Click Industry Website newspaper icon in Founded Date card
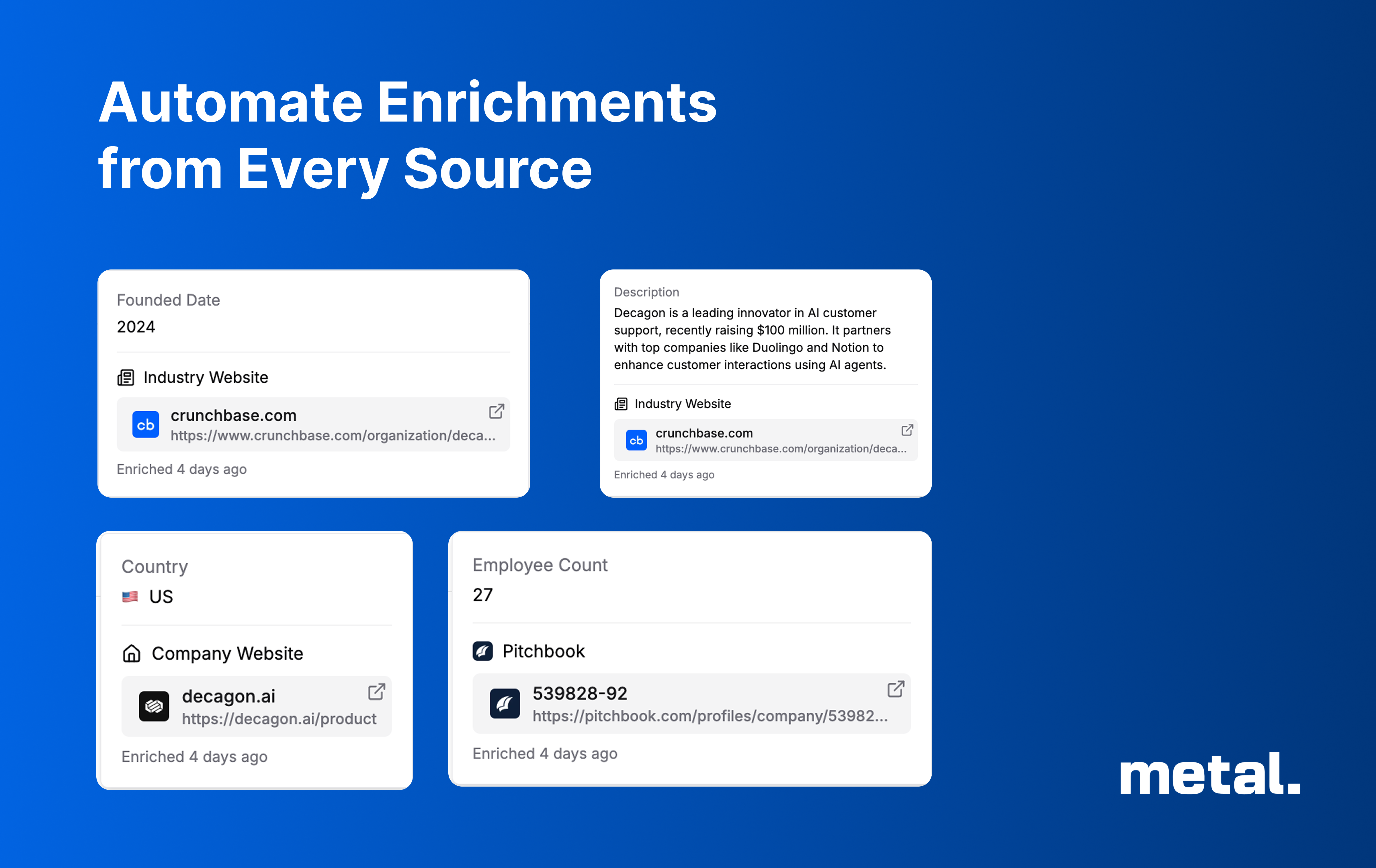This screenshot has width=1376, height=868. (126, 378)
